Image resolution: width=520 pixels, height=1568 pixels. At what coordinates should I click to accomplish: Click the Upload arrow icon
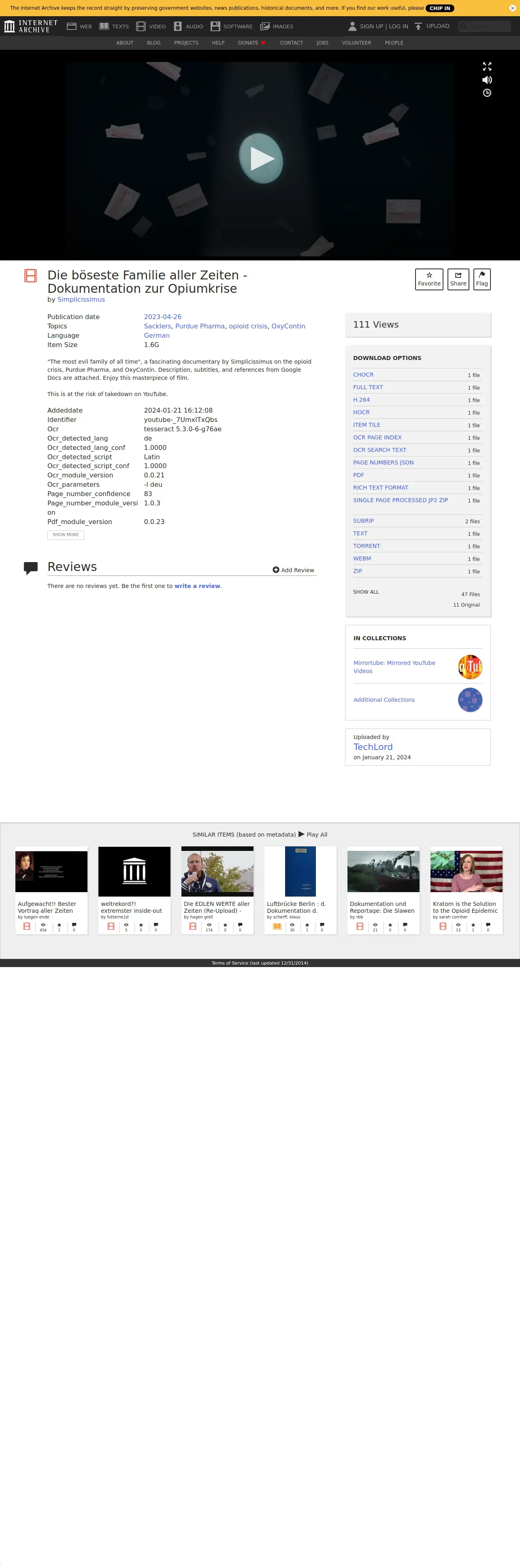pos(418,26)
